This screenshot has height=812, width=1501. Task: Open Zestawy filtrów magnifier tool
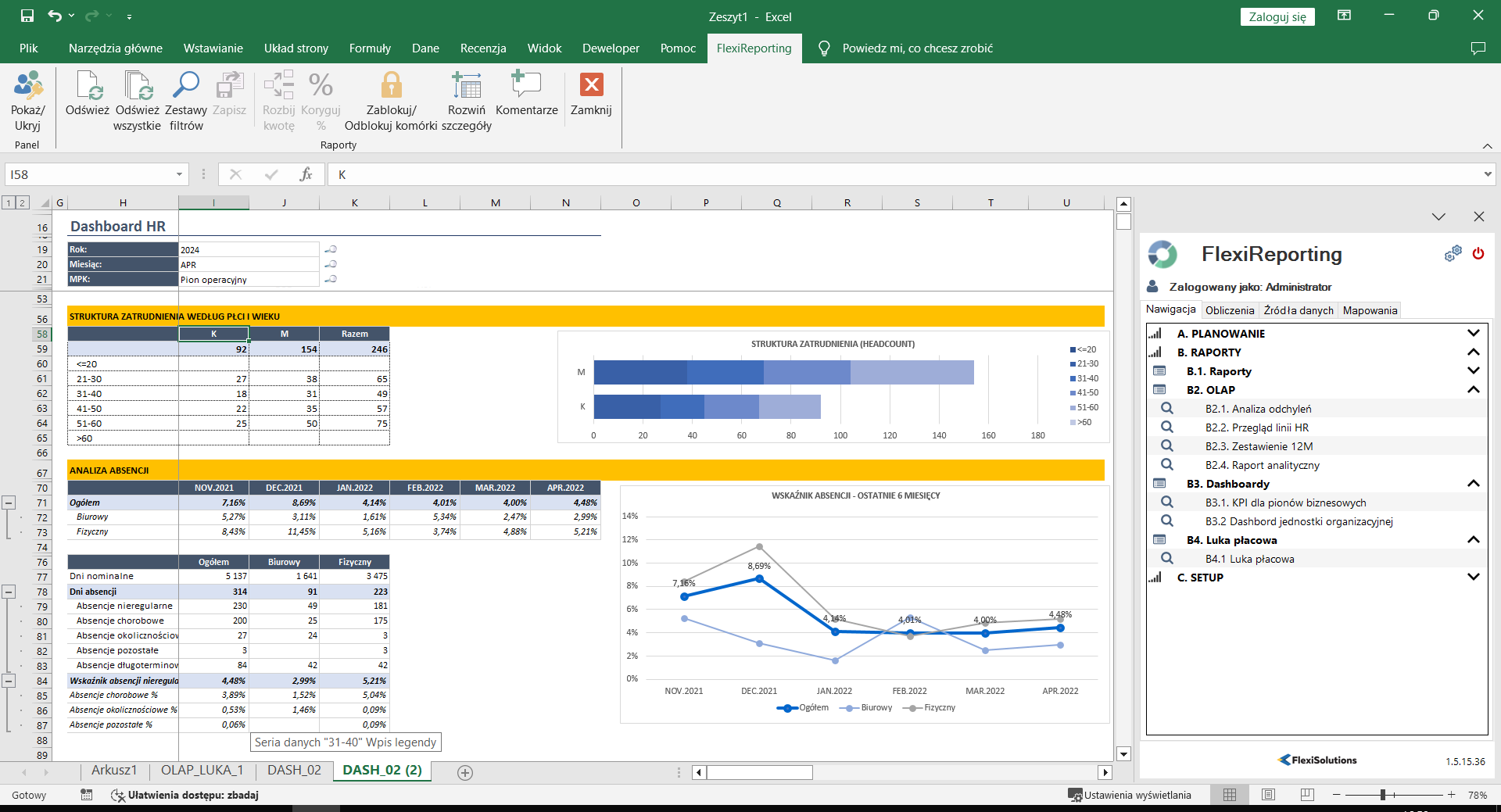tap(186, 86)
